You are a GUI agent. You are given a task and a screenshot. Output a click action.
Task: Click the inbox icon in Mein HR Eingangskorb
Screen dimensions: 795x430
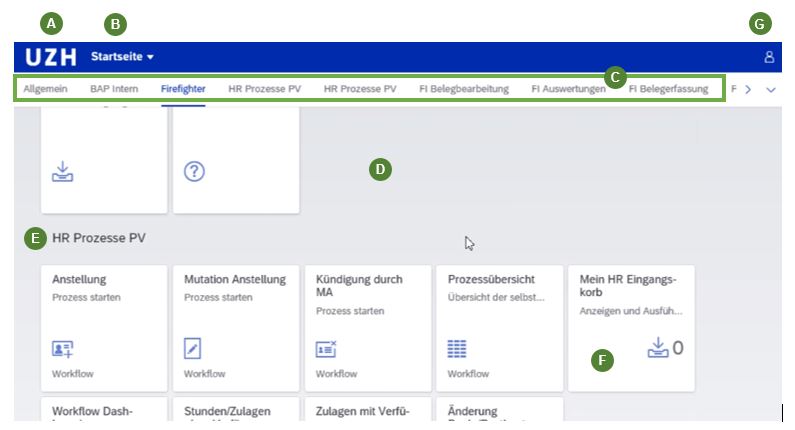point(657,347)
